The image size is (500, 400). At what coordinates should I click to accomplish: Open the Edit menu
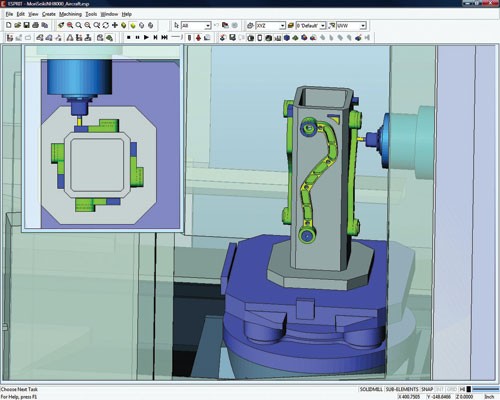pos(21,14)
